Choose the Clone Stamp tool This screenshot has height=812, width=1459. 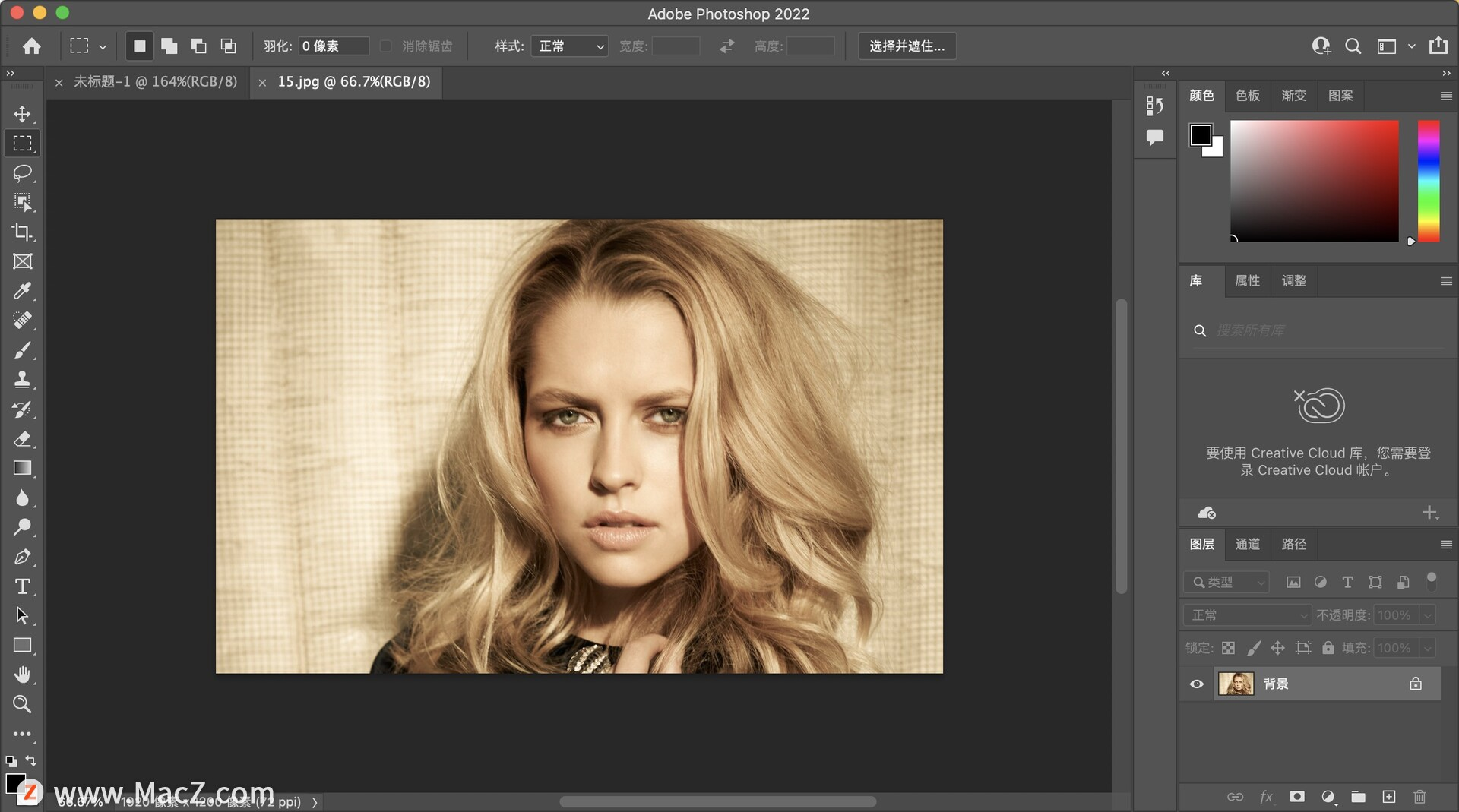coord(22,380)
